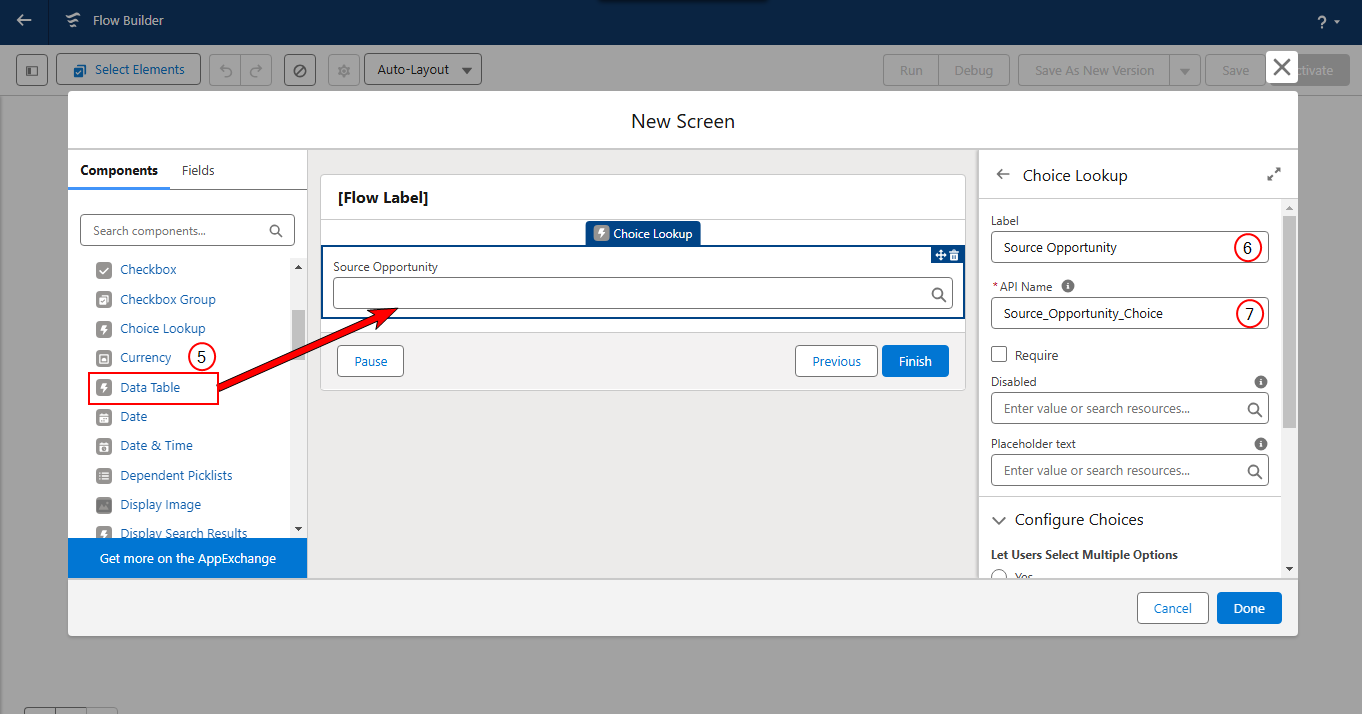Enable the Require checkbox
1362x714 pixels.
pyautogui.click(x=999, y=354)
